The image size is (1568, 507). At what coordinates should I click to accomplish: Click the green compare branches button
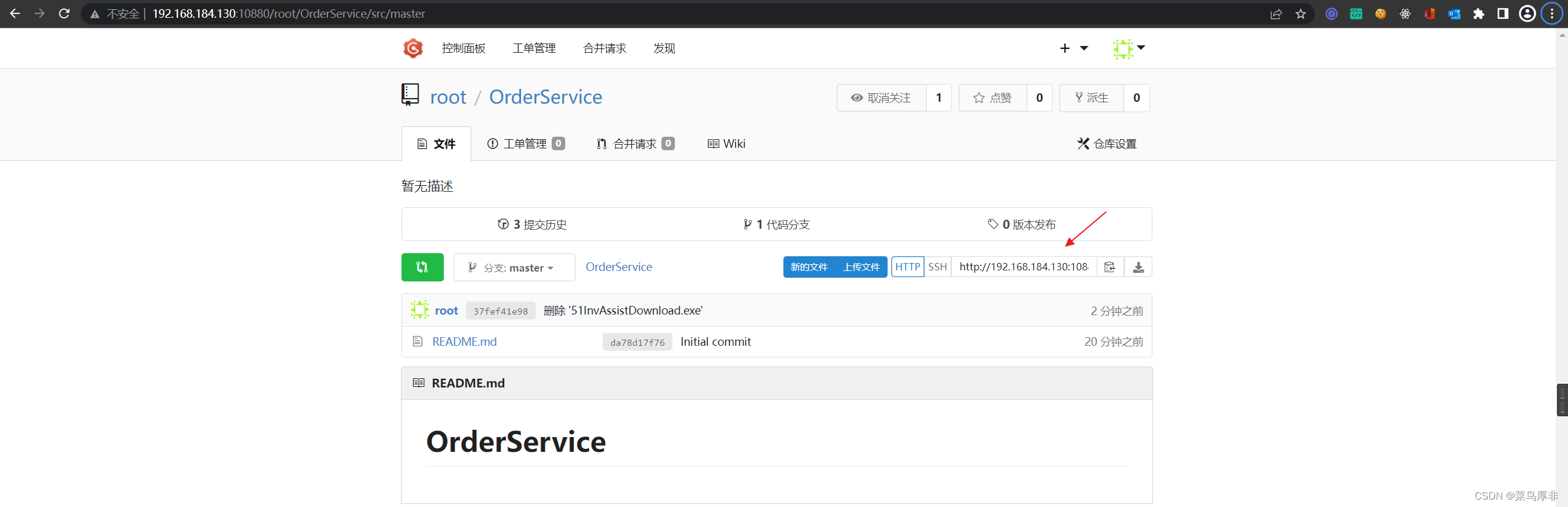(422, 267)
